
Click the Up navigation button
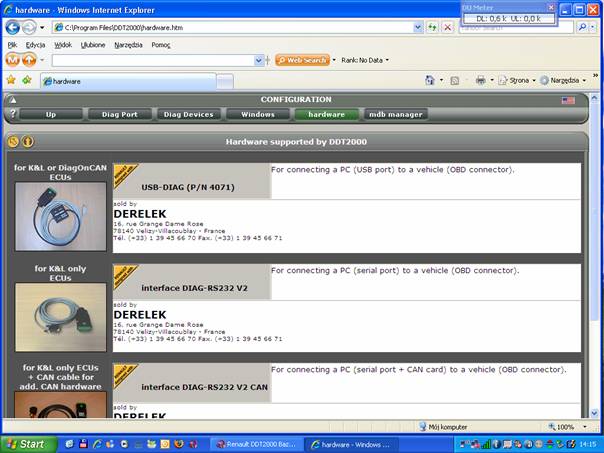coord(51,114)
